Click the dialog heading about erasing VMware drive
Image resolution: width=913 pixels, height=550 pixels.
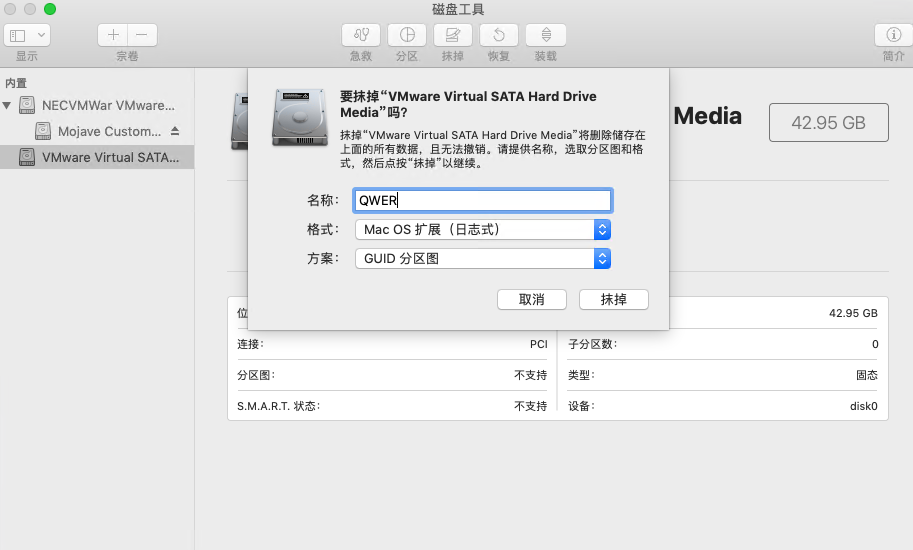coord(469,104)
